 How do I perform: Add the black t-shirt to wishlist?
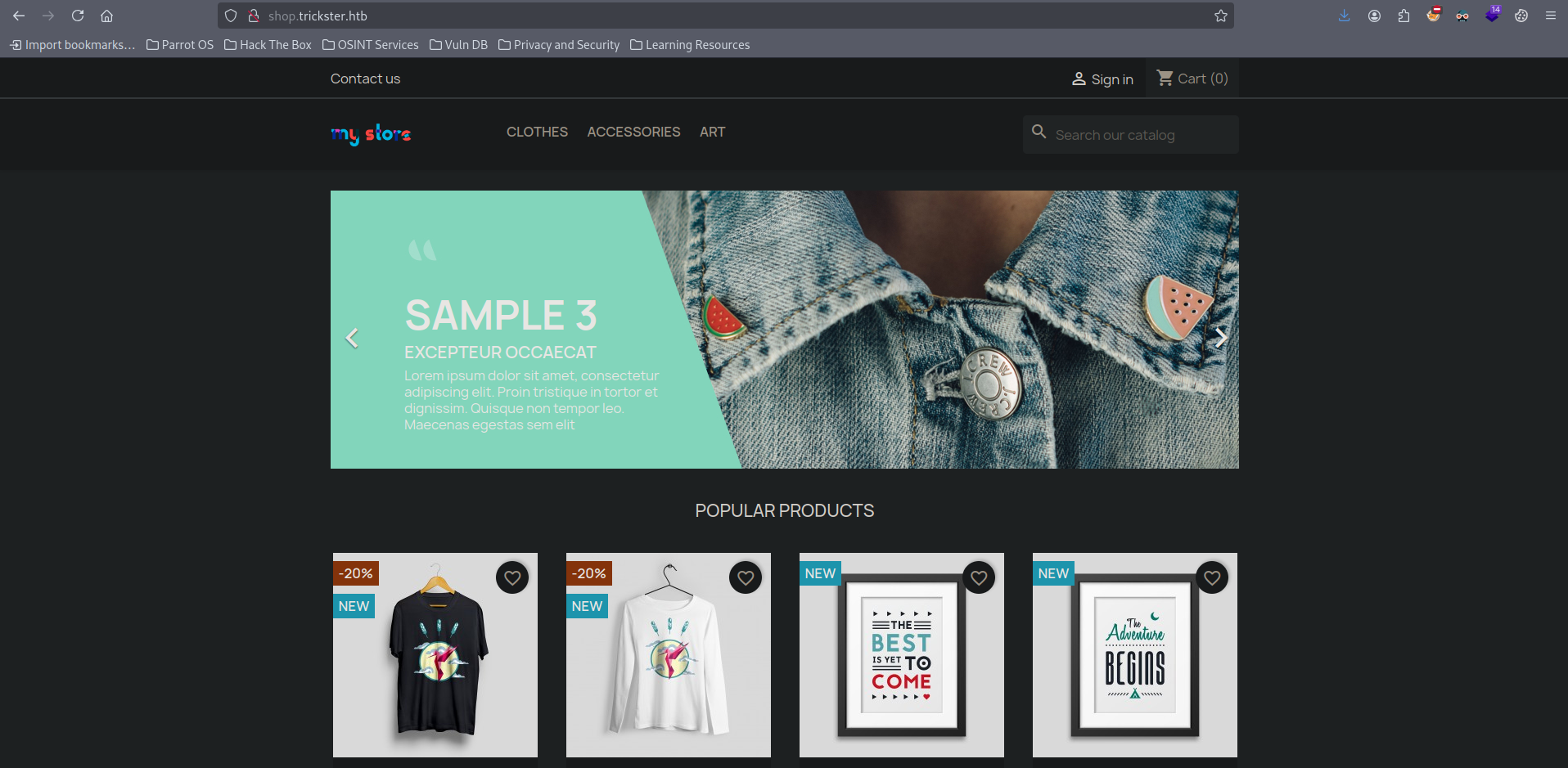click(512, 578)
